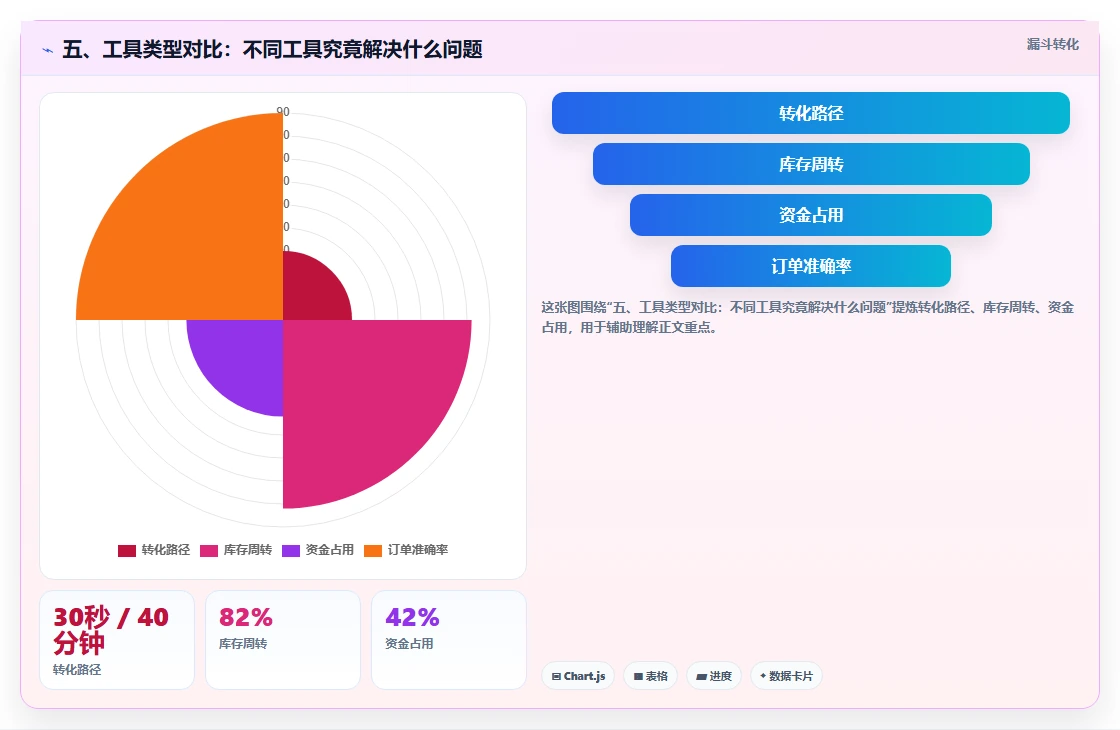The image size is (1120, 730).
Task: Click the 表格 tag chip
Action: point(650,676)
